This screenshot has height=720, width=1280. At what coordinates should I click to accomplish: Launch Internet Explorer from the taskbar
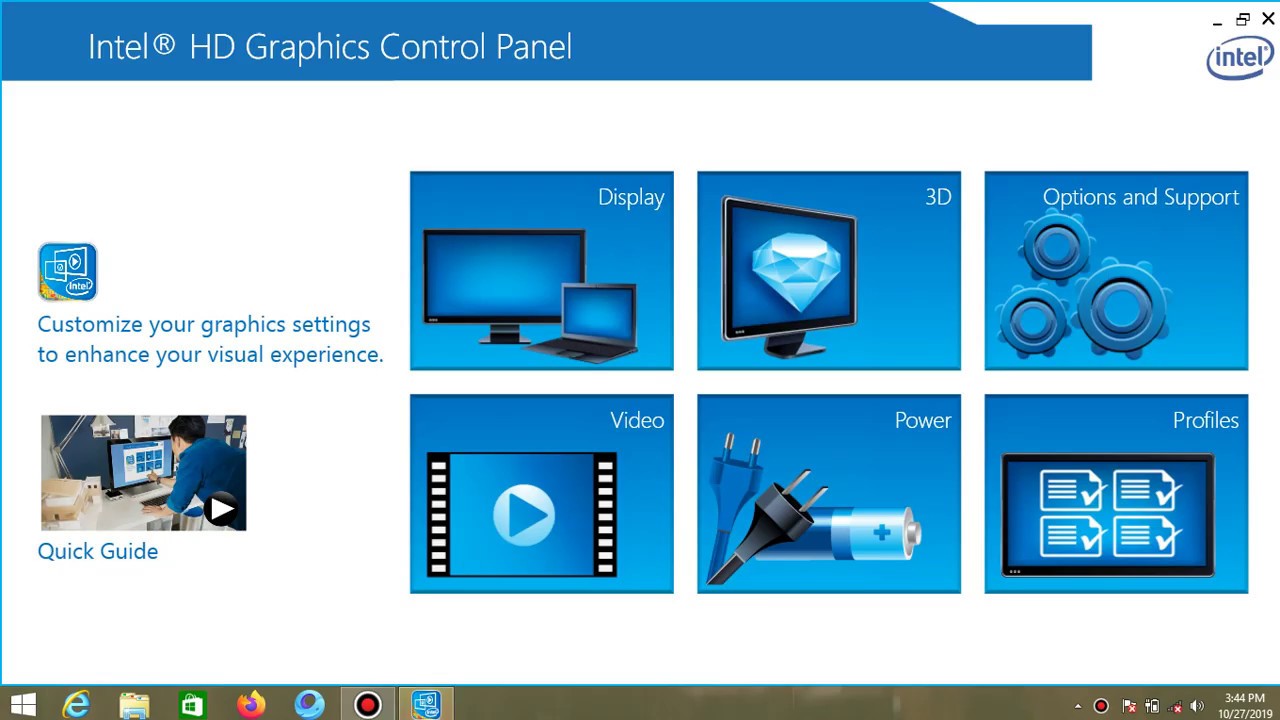click(76, 704)
